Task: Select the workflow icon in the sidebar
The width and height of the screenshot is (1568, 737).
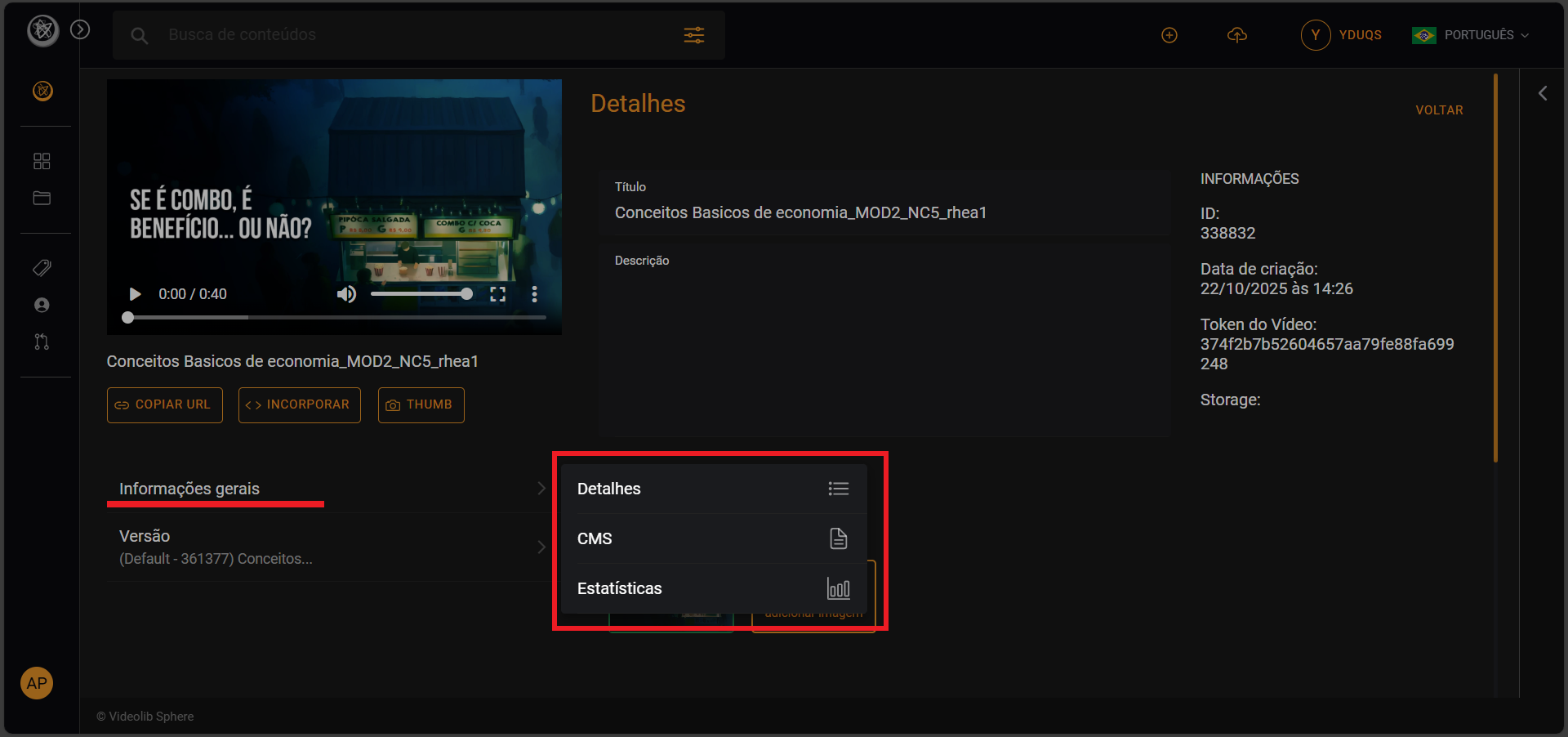Action: click(x=42, y=342)
